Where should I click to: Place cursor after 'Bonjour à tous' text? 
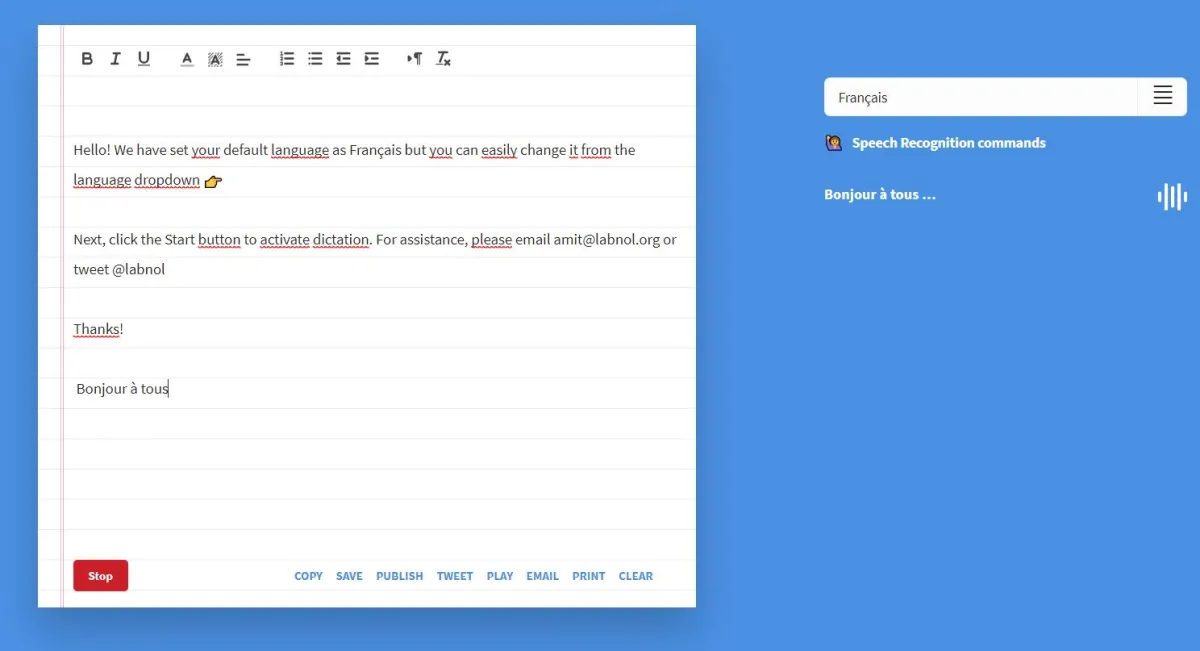coord(170,389)
